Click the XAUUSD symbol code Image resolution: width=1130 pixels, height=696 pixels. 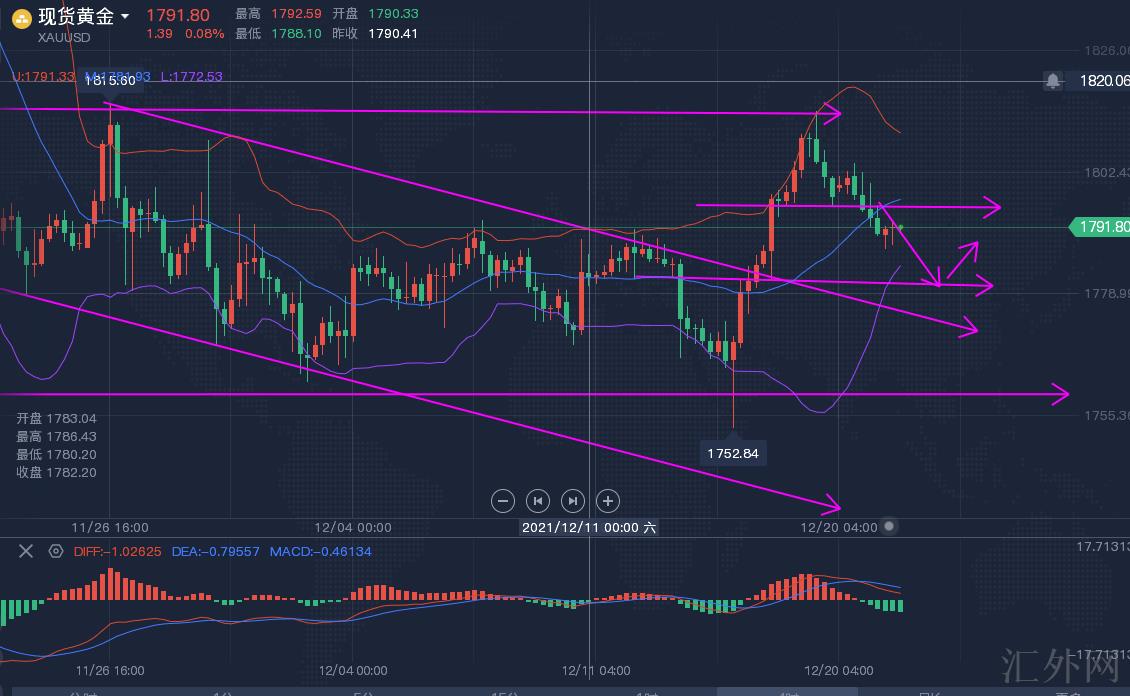pos(63,37)
